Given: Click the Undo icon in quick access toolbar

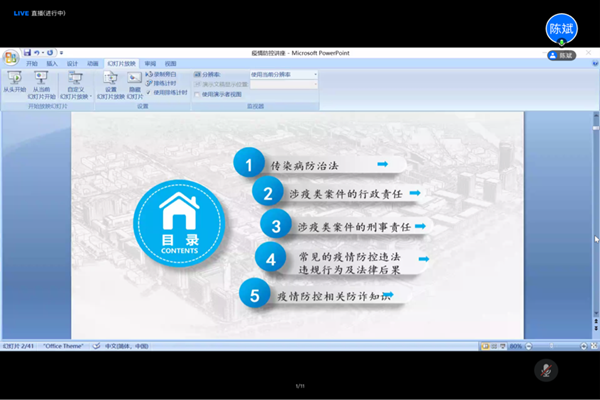Looking at the screenshot, I should (37, 52).
